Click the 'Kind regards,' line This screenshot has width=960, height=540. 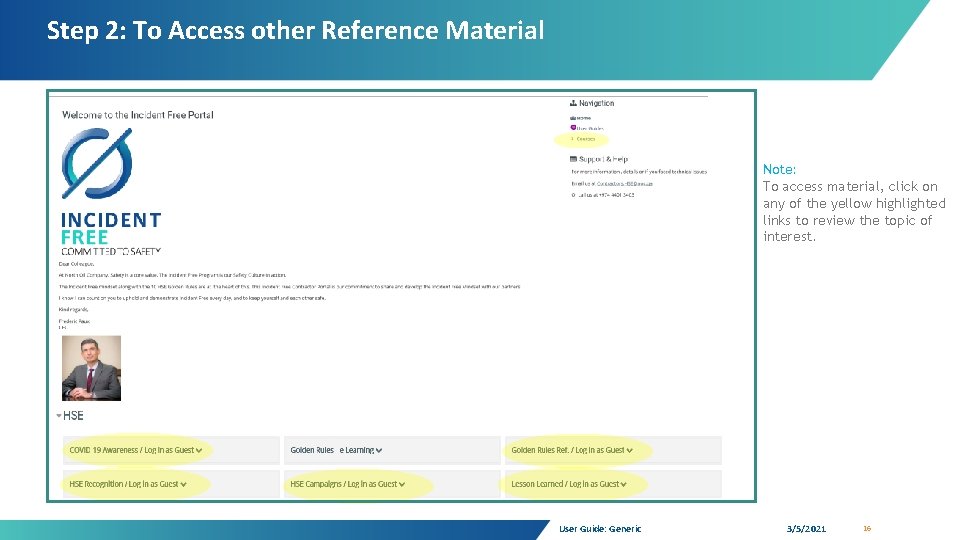tap(73, 310)
